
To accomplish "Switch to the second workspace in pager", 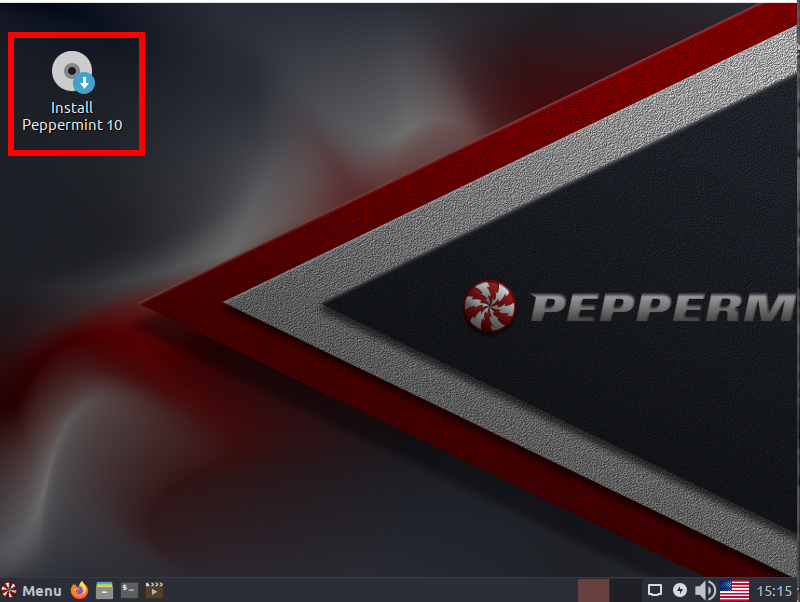I will click(x=626, y=590).
